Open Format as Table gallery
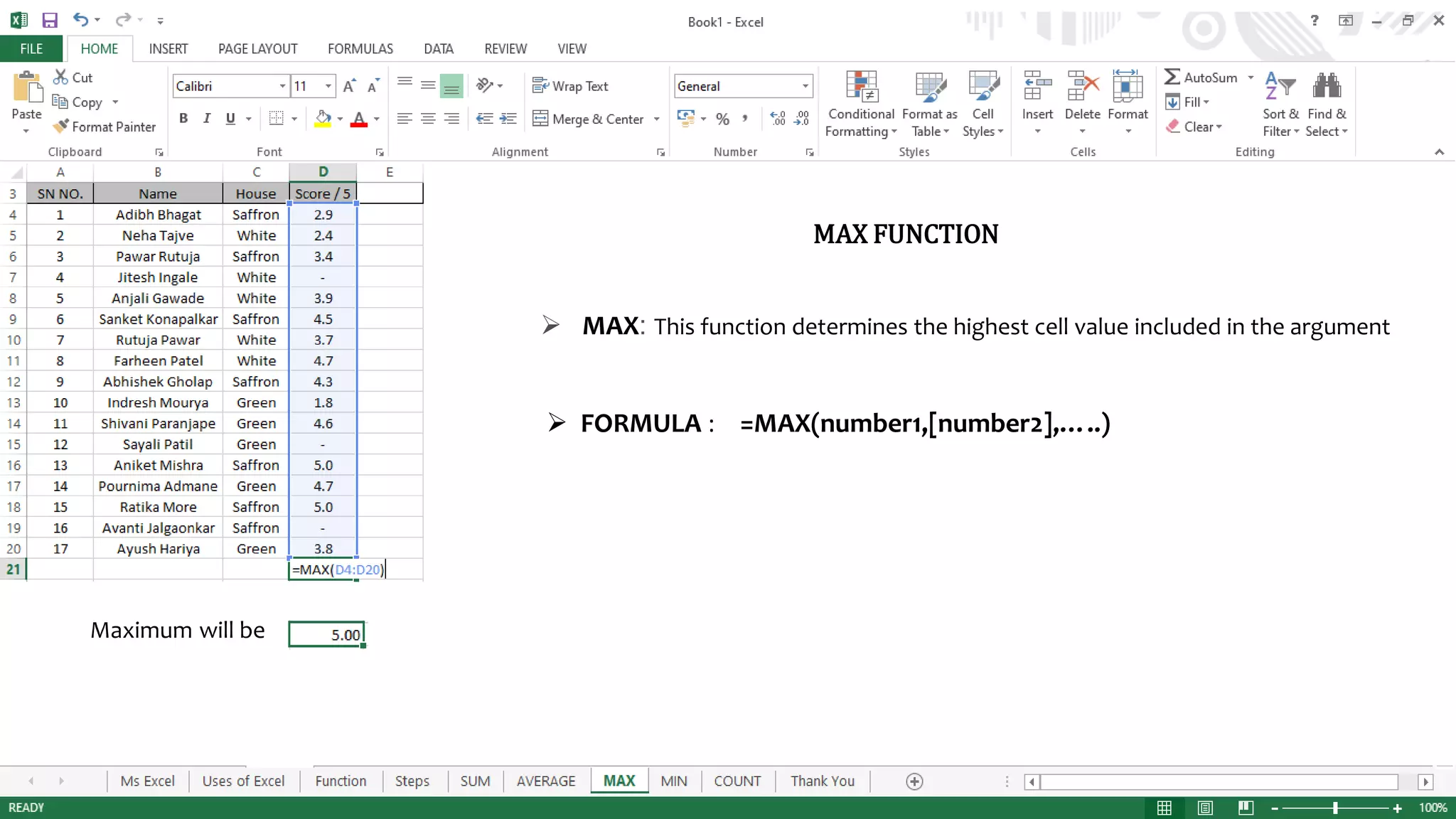1456x819 pixels. click(x=929, y=104)
